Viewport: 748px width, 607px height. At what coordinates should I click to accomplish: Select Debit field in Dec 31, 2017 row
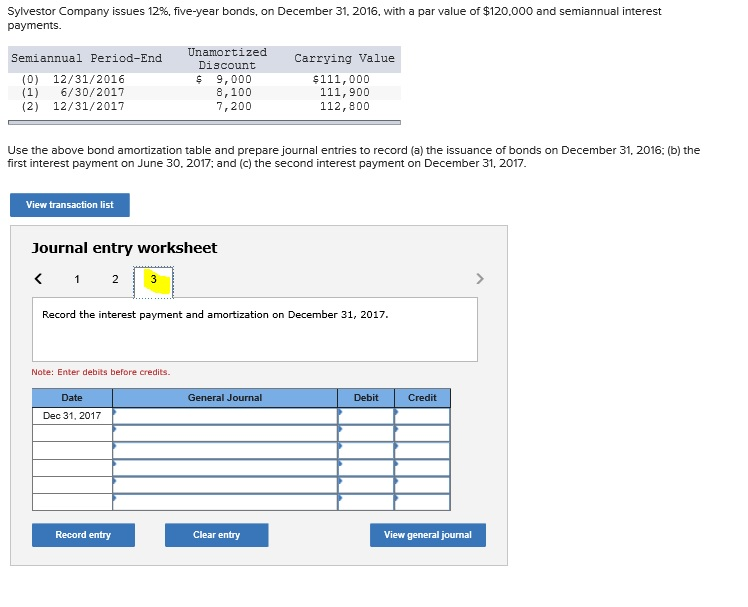tap(366, 416)
